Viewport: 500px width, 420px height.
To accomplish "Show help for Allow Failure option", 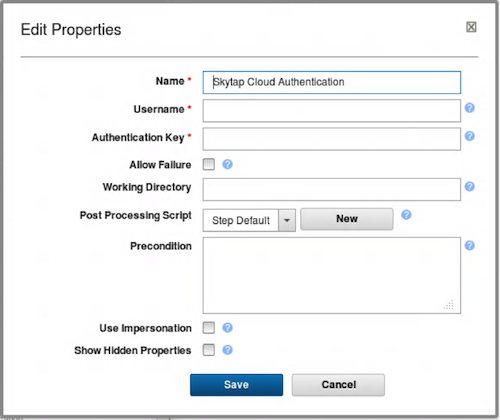I will click(x=227, y=164).
